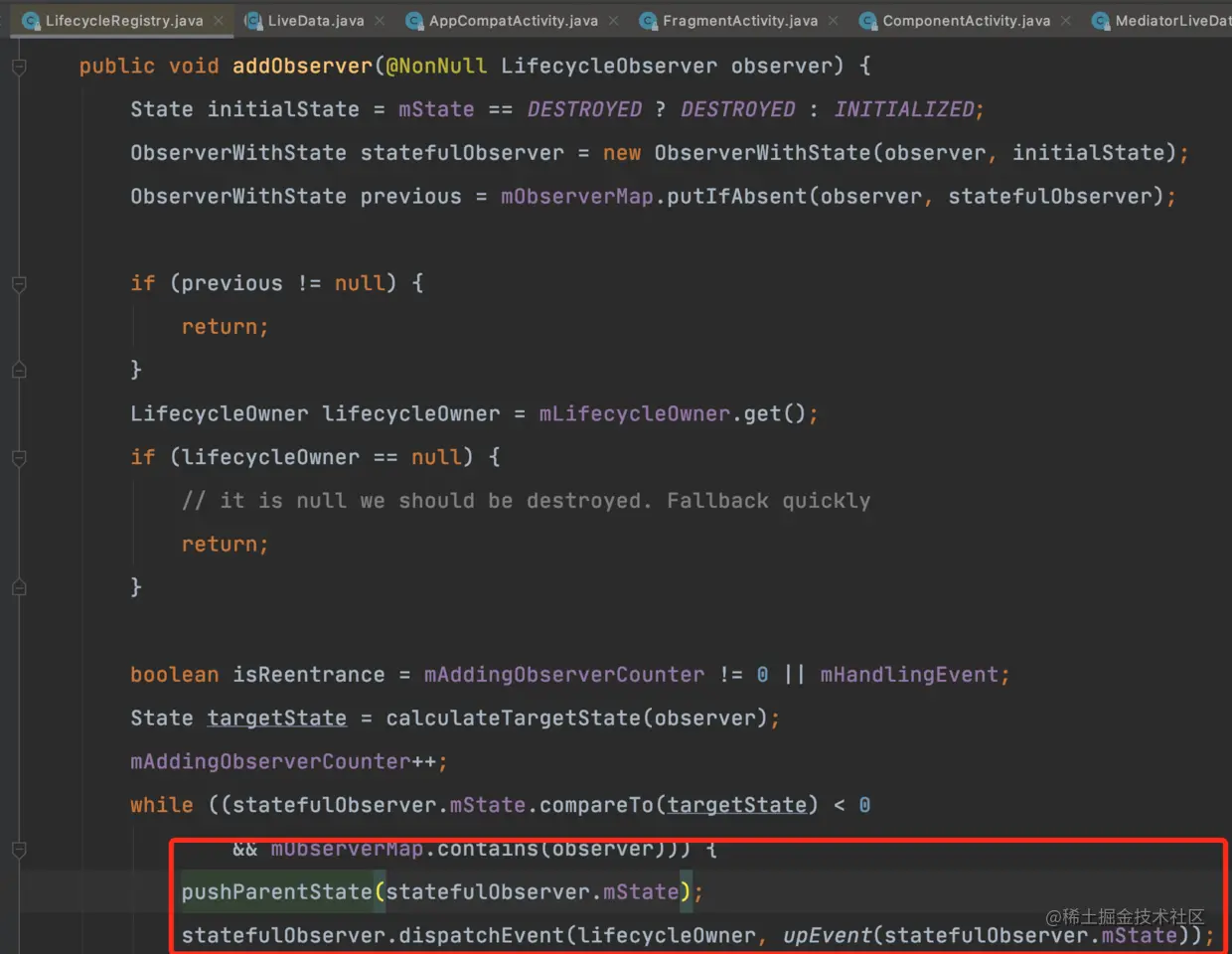This screenshot has width=1232, height=954.
Task: Click the INITIALIZED constant
Action: tap(904, 109)
